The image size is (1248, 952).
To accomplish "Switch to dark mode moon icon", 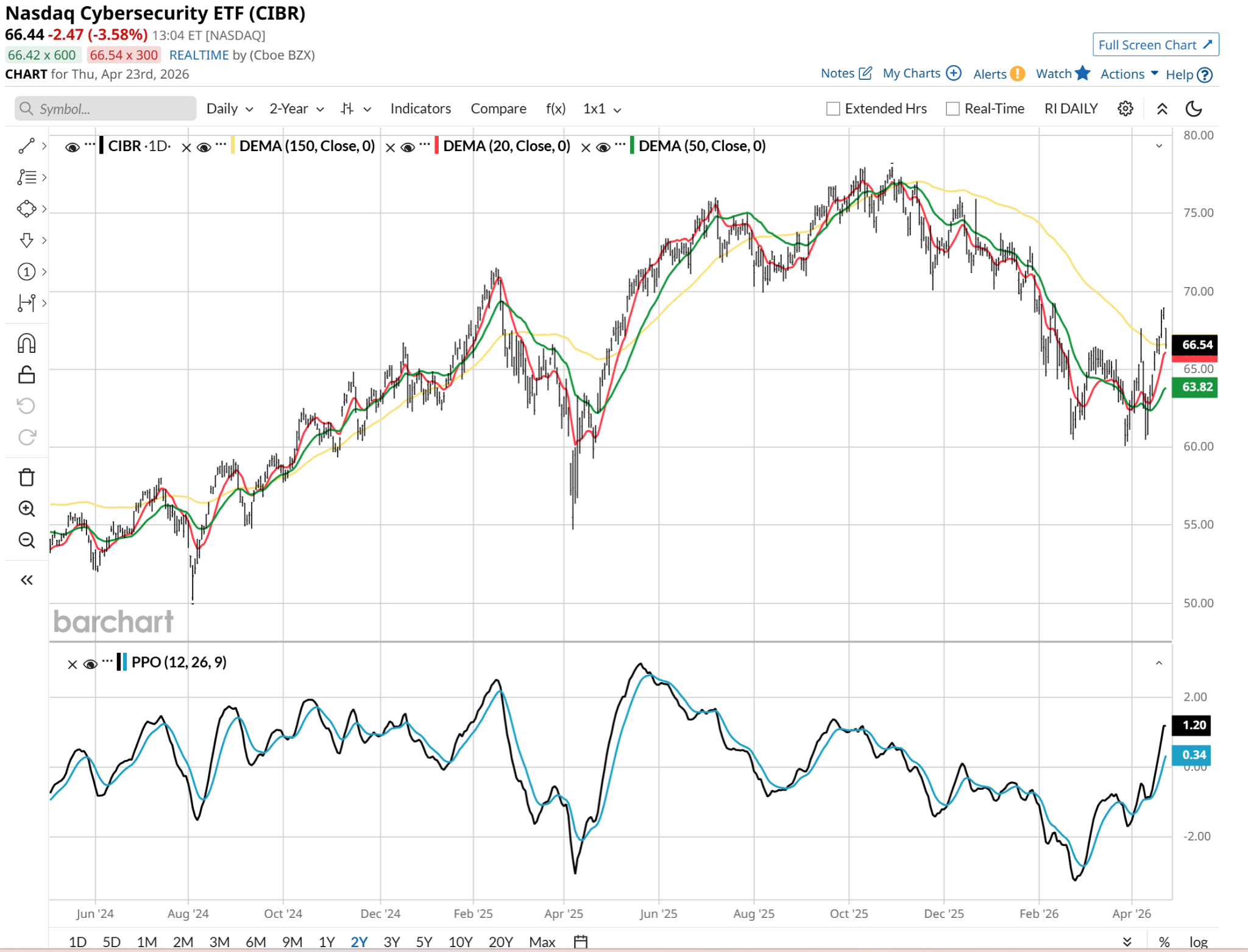I will point(1193,108).
